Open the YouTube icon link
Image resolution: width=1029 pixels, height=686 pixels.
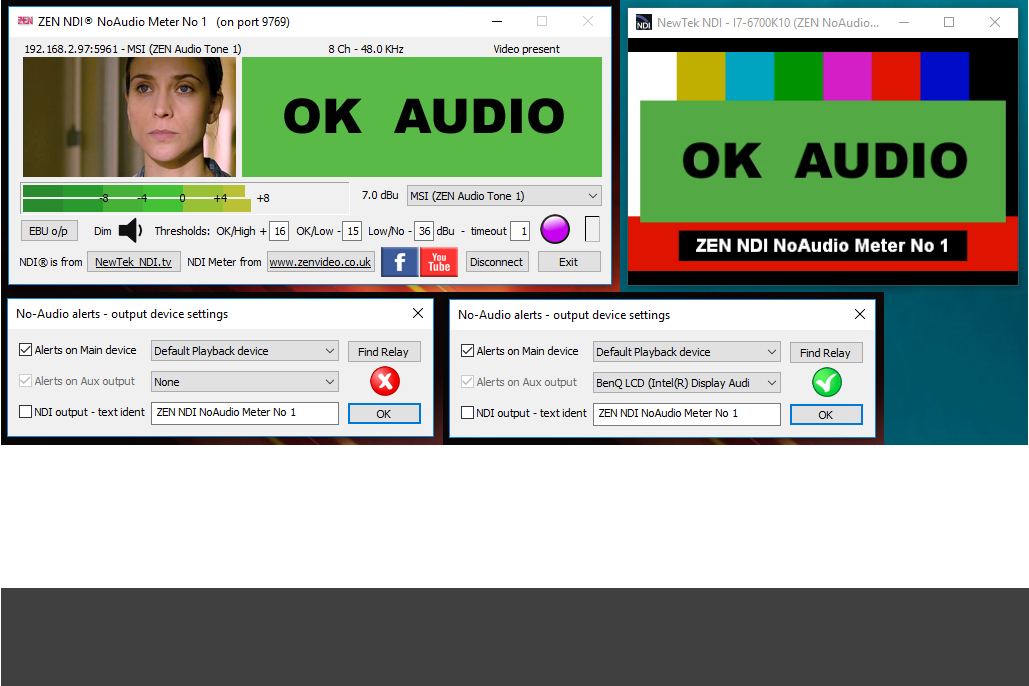pos(439,262)
